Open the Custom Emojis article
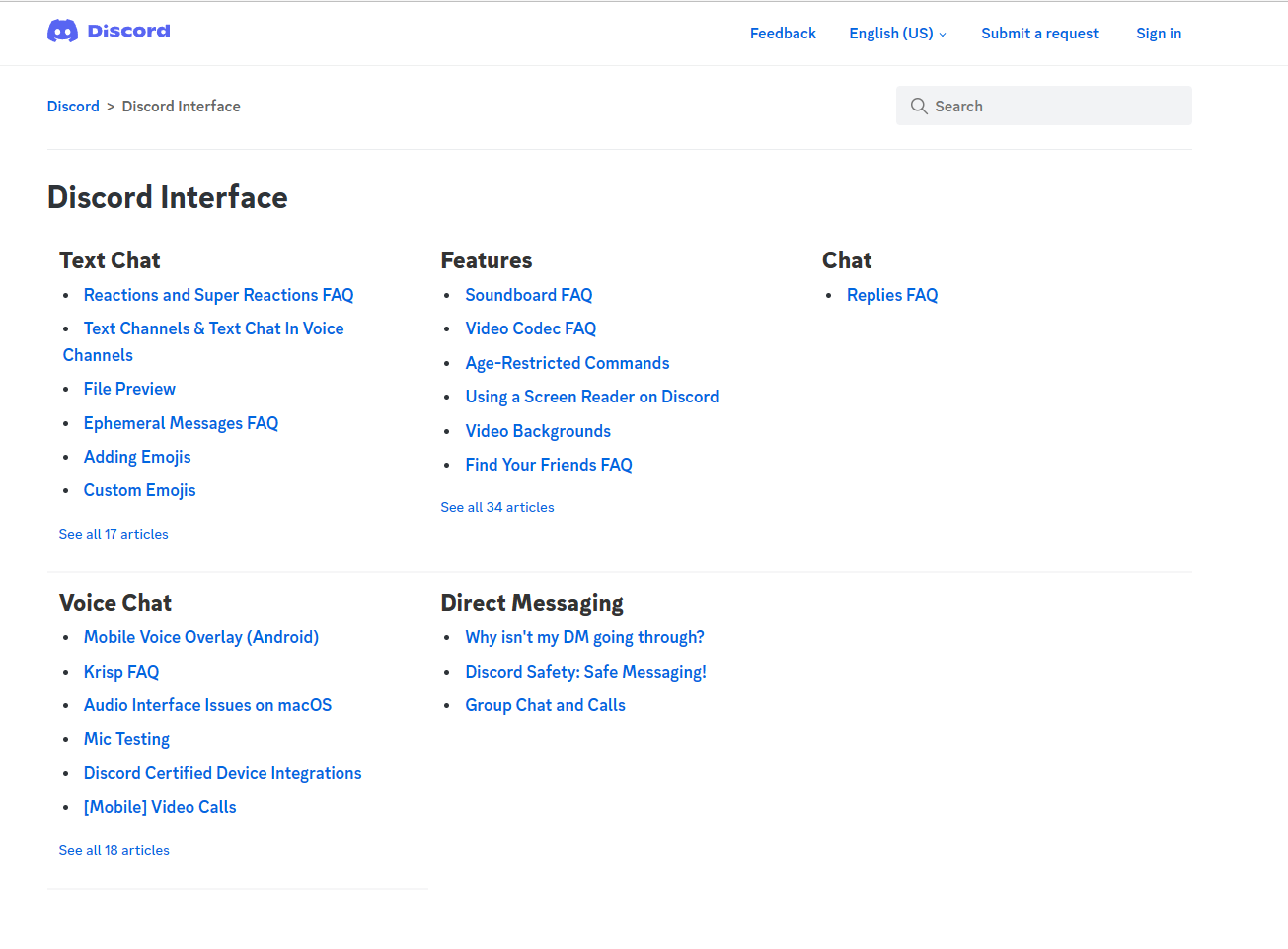The image size is (1288, 949). (x=139, y=490)
